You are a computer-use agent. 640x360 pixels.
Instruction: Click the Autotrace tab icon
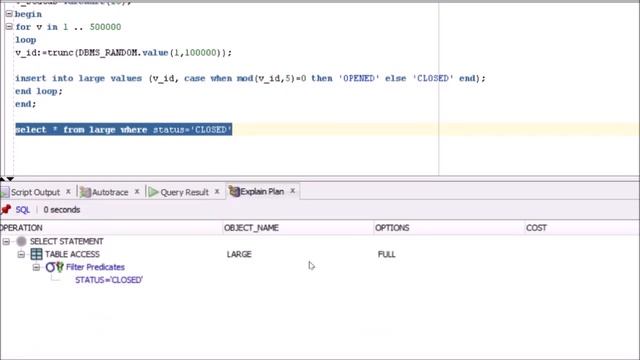(x=85, y=192)
